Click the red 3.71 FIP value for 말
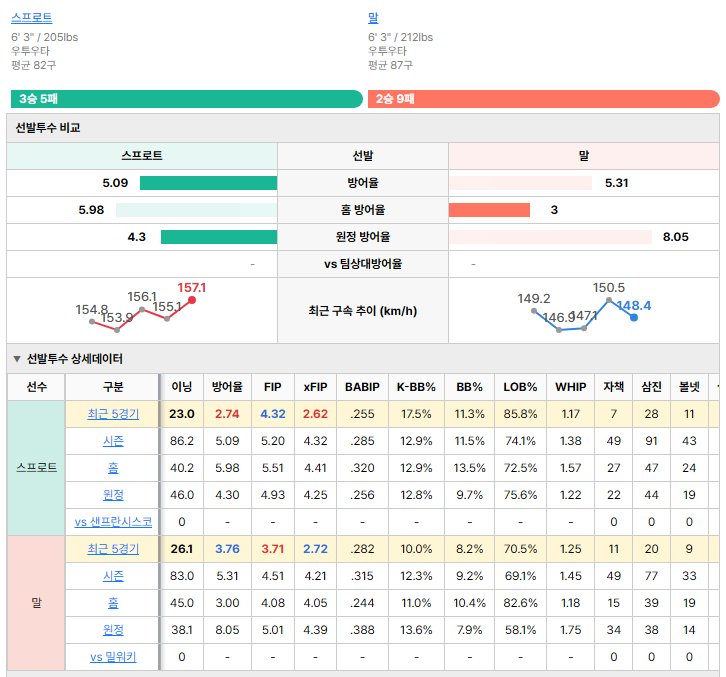726x677 pixels. pyautogui.click(x=273, y=549)
